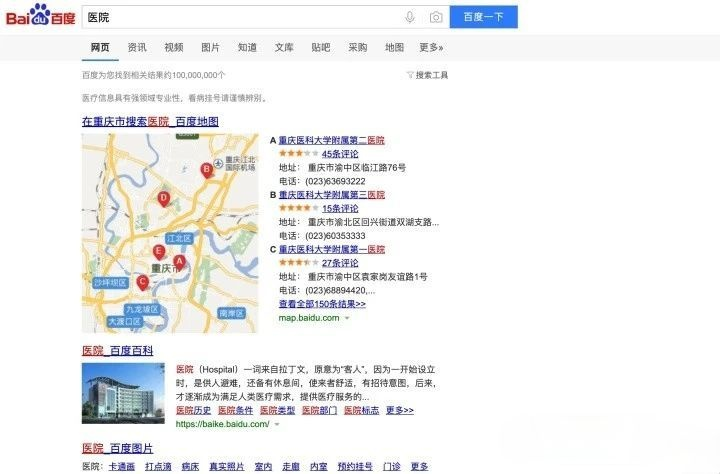
Task: Open 15条评论 reviews link
Action: pos(340,209)
